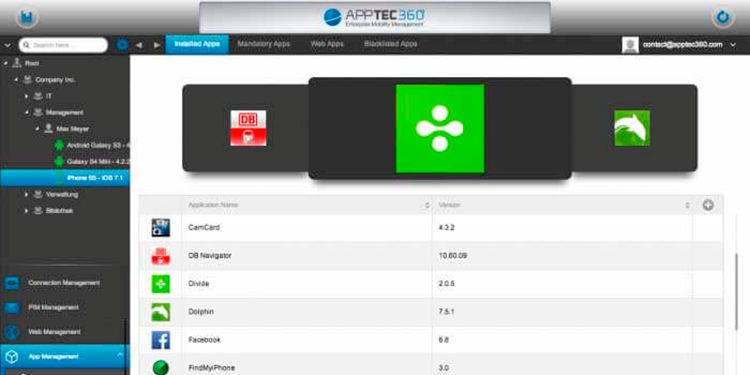
Task: Switch to Blacklisted Apps tab
Action: (x=390, y=44)
